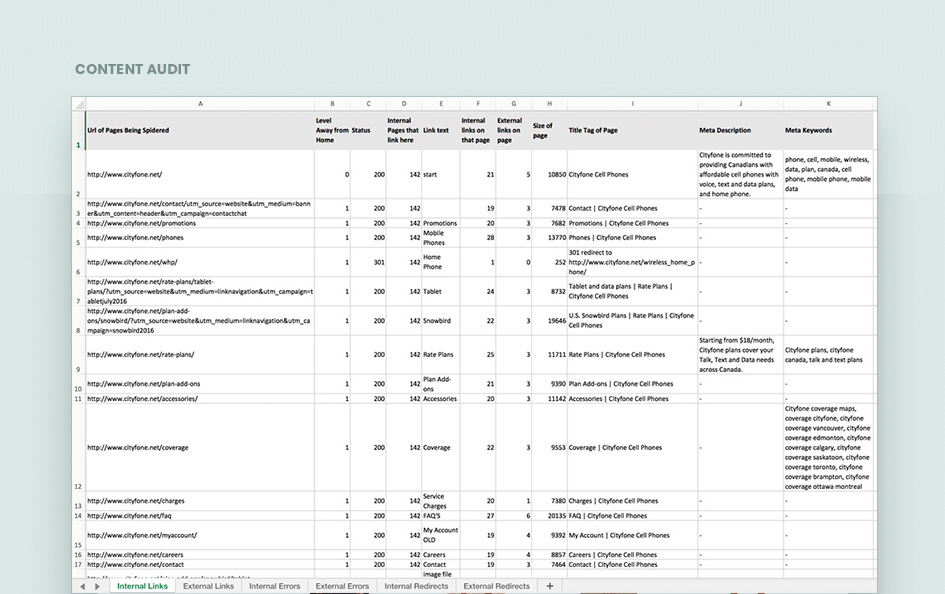Click the 'Snowbird' link text cell
This screenshot has height=594, width=945.
pyautogui.click(x=441, y=321)
